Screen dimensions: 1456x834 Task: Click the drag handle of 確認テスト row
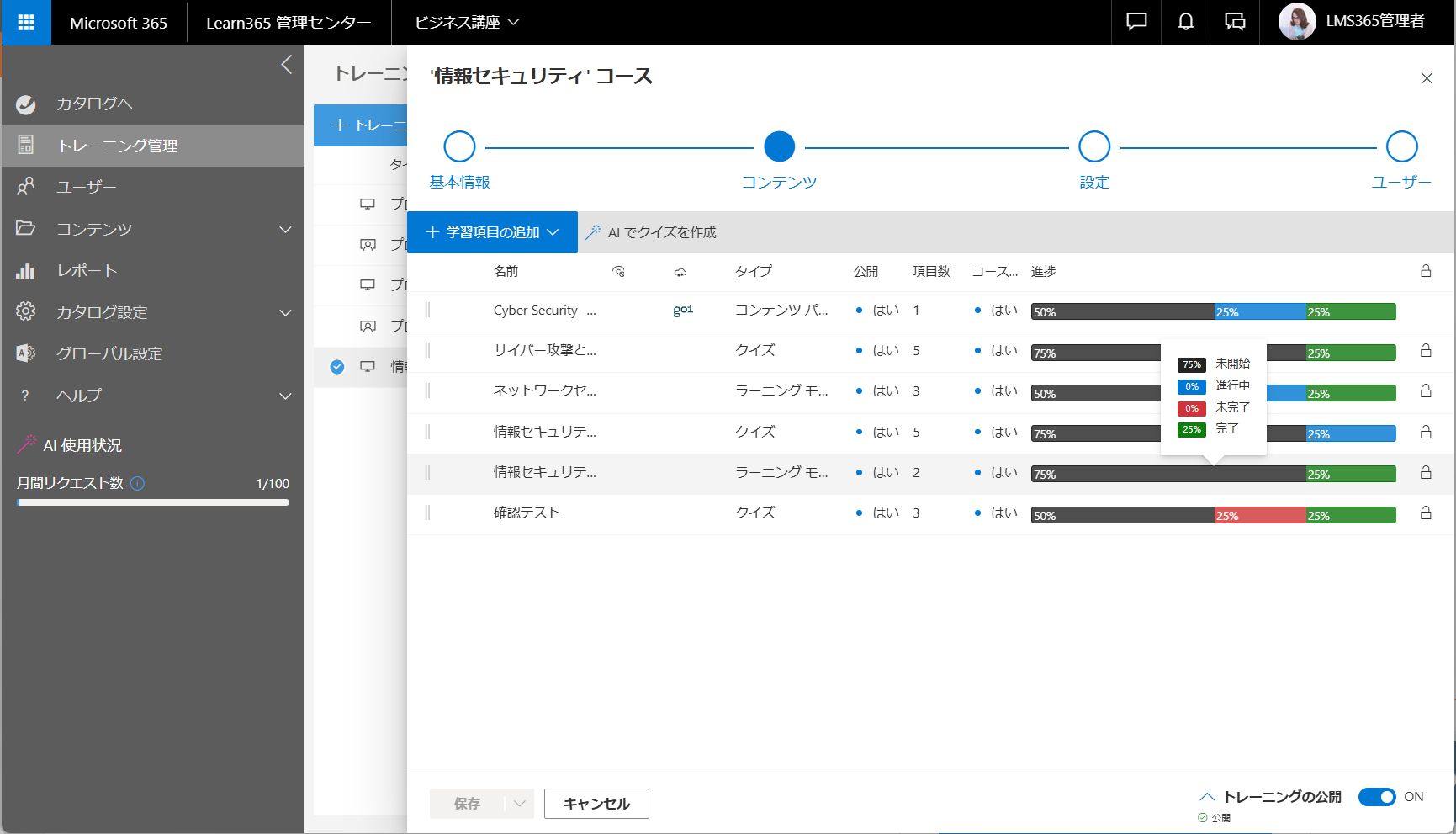click(x=427, y=513)
